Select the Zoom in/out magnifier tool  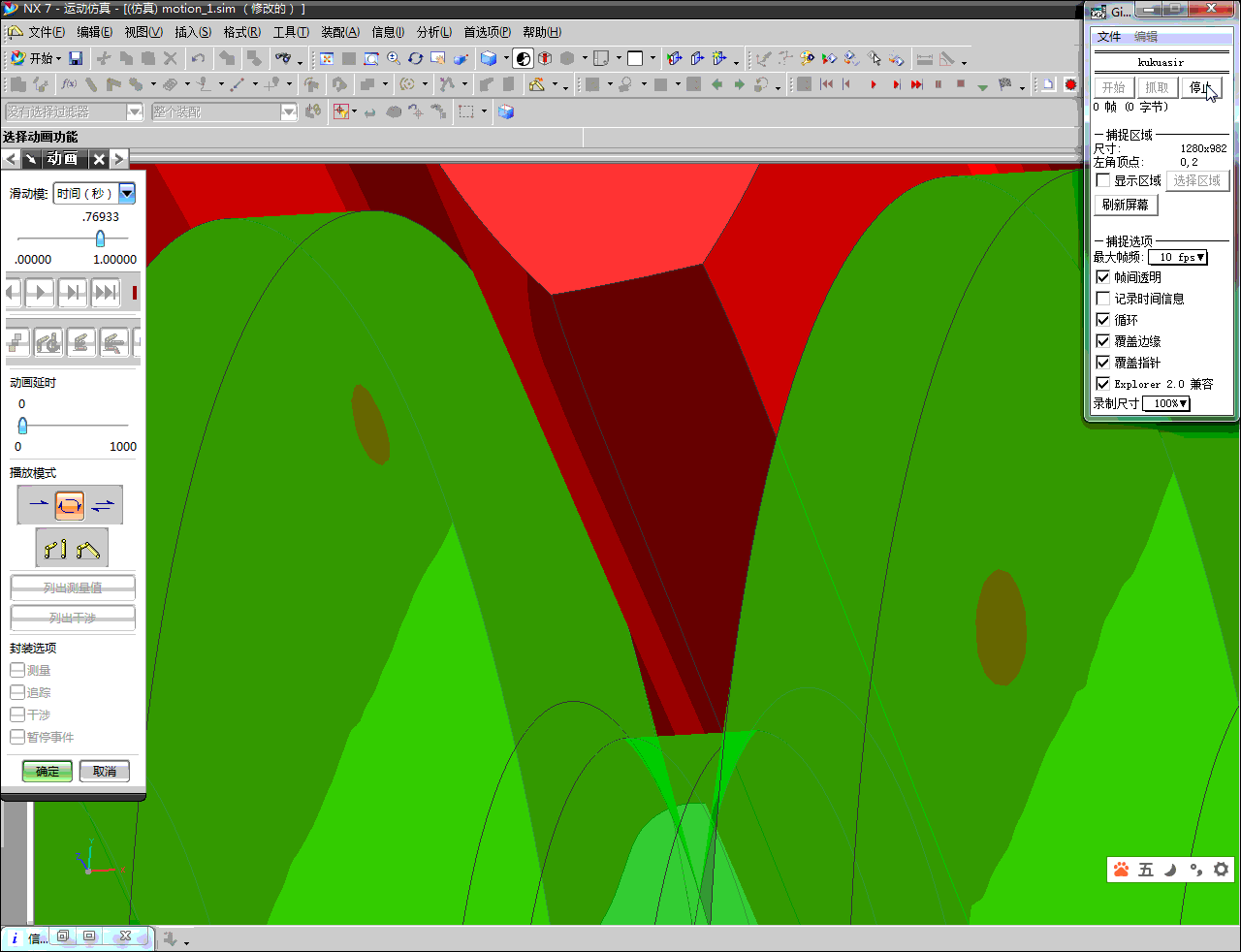[394, 58]
